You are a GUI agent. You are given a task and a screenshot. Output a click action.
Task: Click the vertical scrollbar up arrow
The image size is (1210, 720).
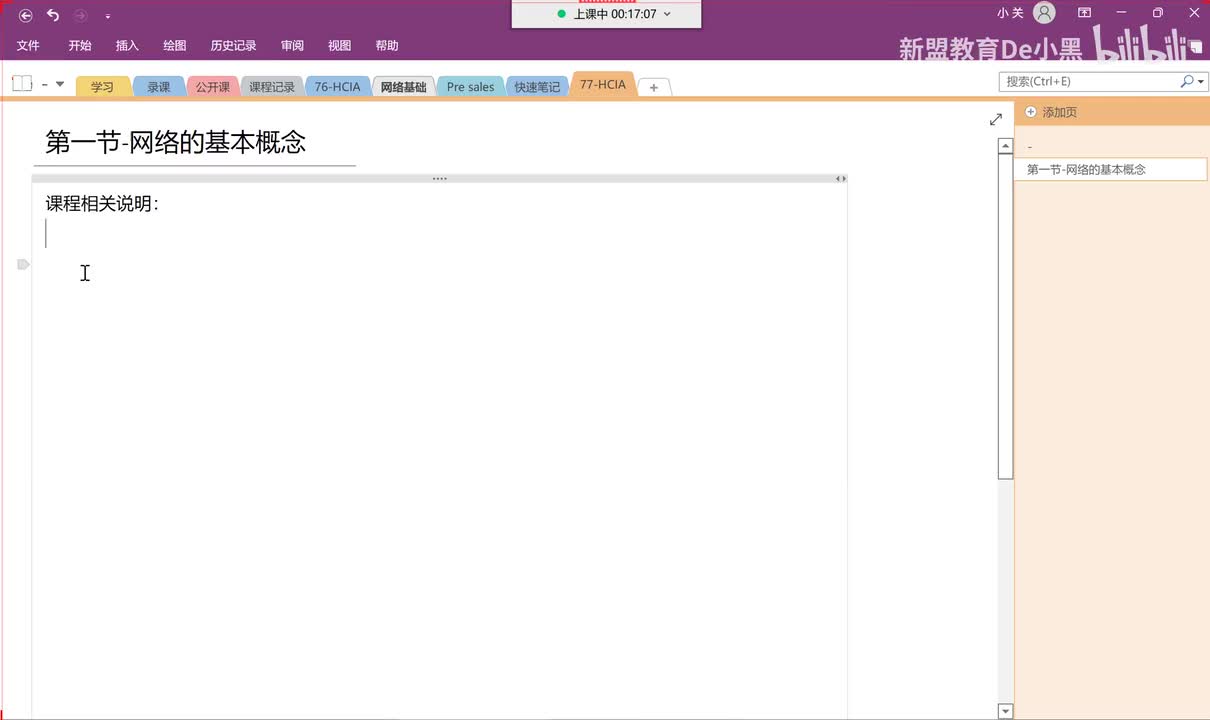point(1006,146)
